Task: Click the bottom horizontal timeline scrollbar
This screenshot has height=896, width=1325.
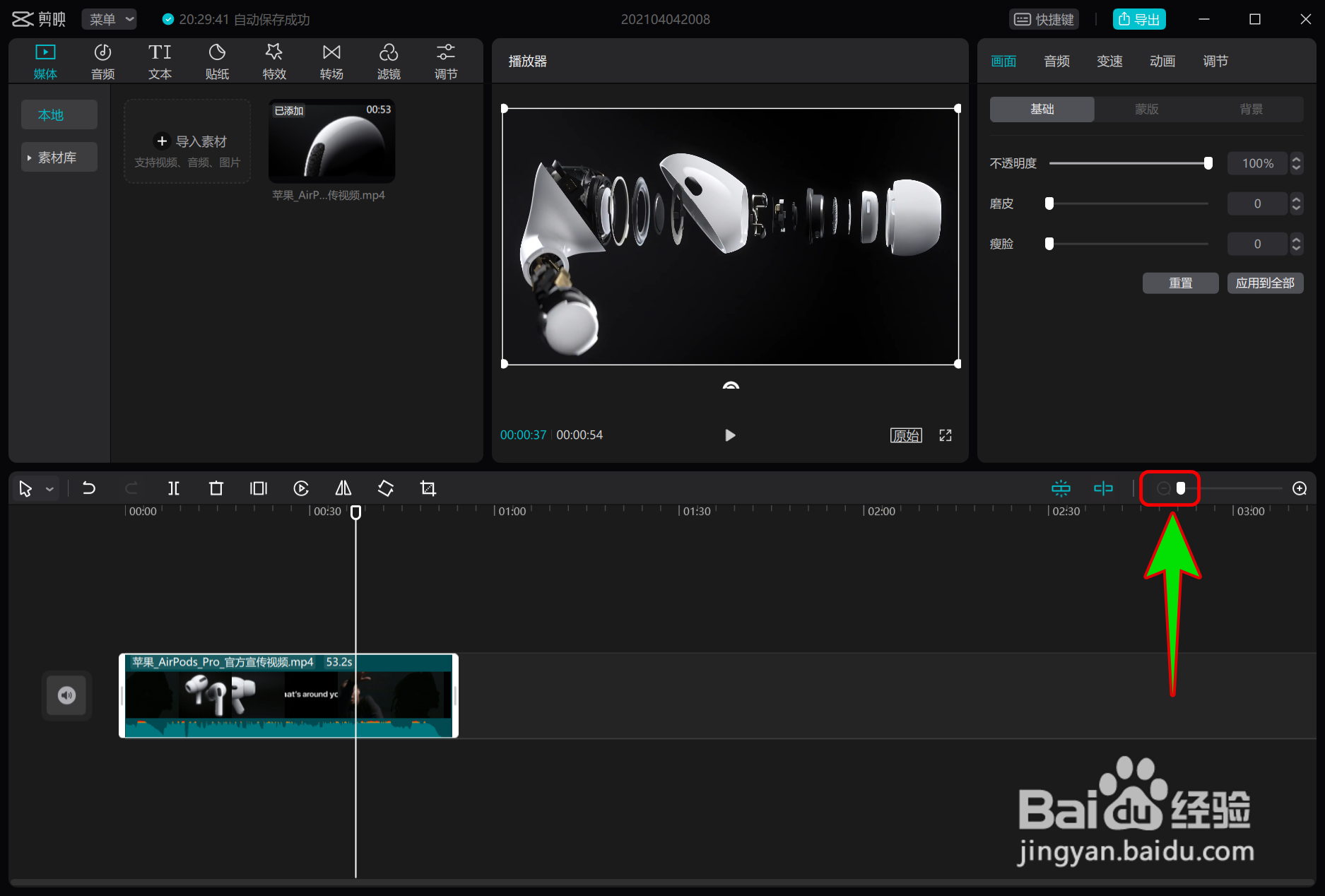Action: point(662,883)
